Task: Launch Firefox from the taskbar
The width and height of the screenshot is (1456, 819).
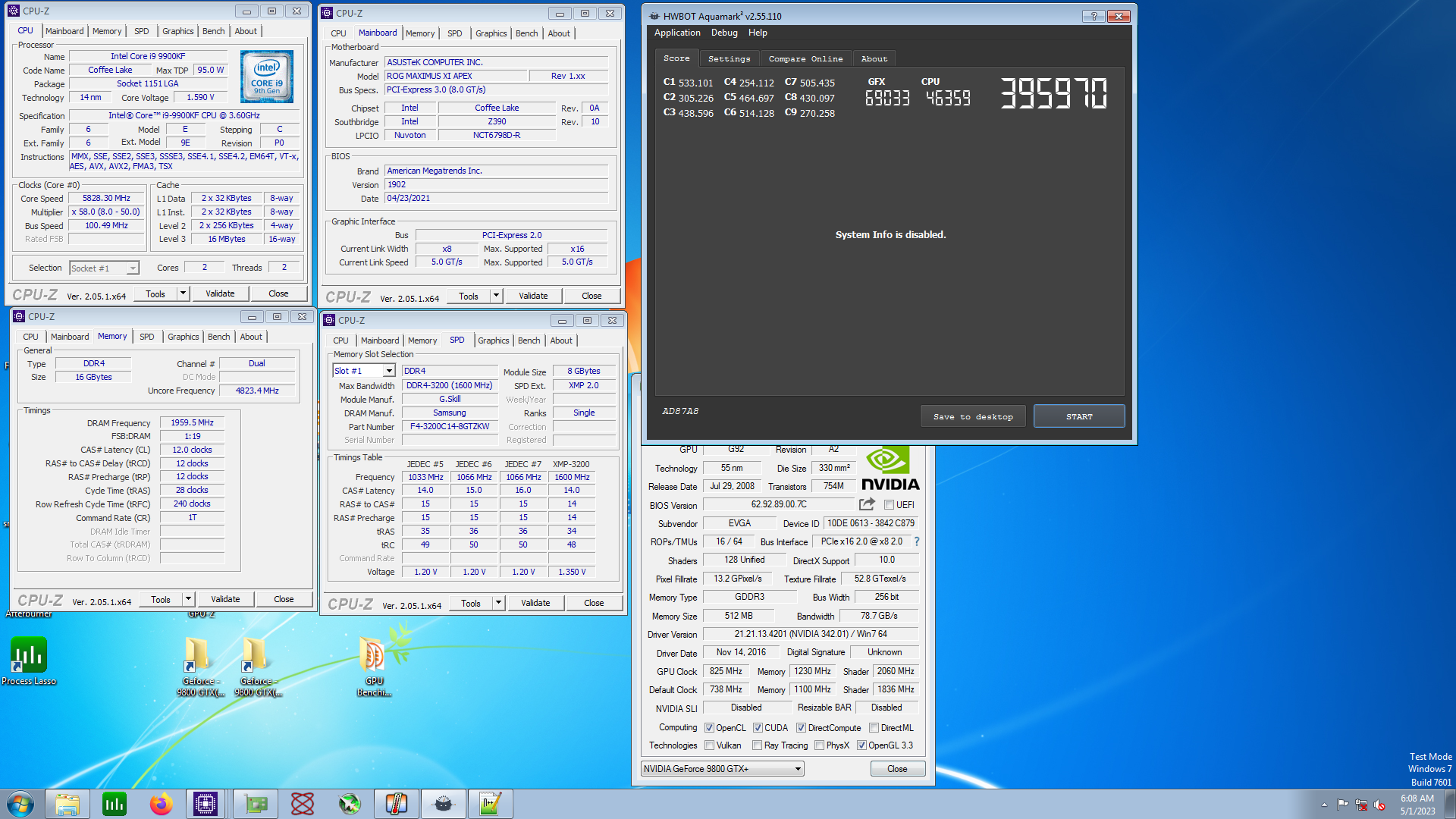Action: pyautogui.click(x=162, y=804)
